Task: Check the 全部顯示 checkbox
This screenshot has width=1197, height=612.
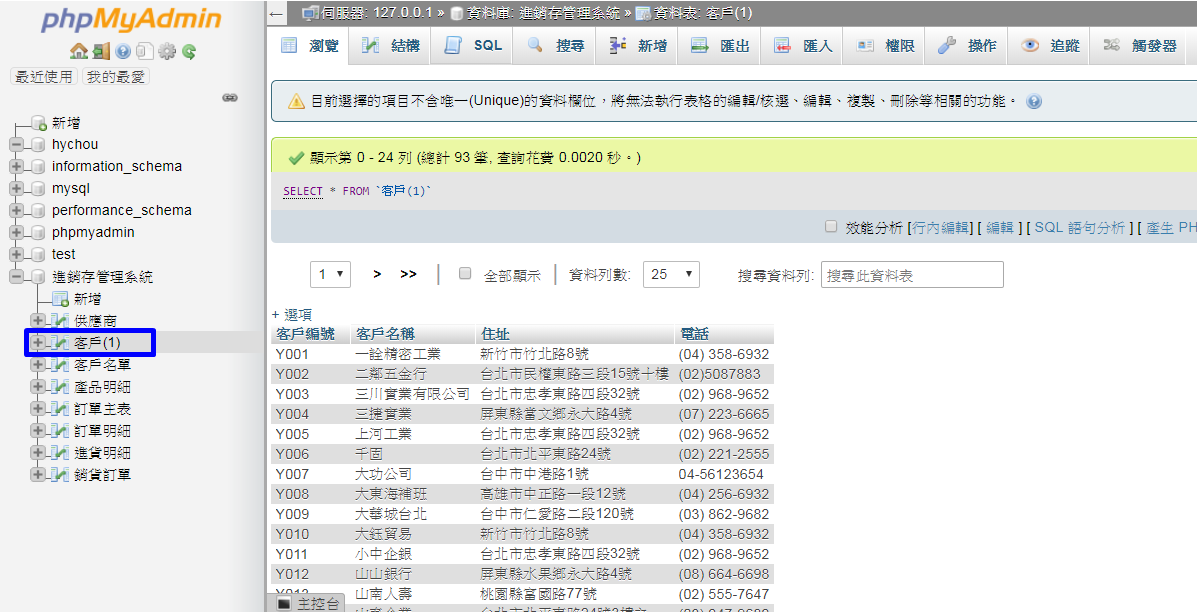Action: [x=464, y=274]
